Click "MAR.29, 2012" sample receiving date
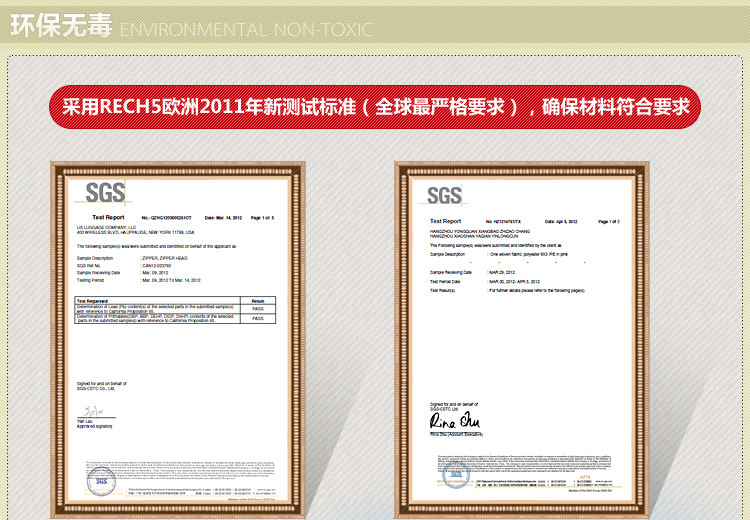750x520 pixels. pyautogui.click(x=502, y=272)
